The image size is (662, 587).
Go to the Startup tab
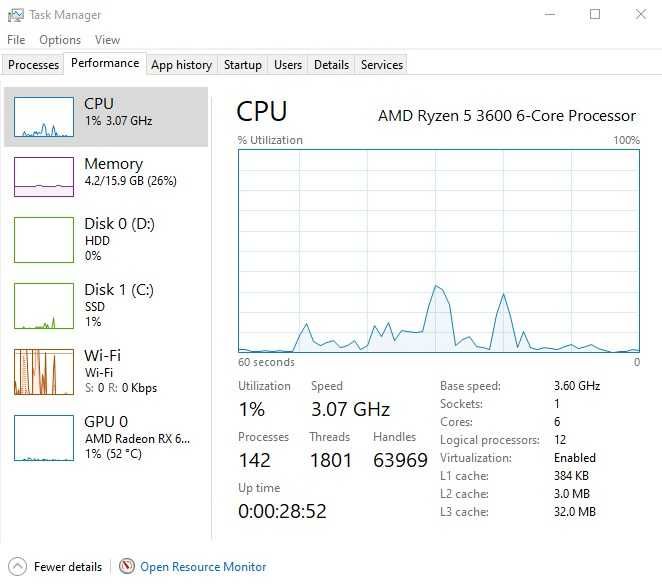[x=242, y=65]
